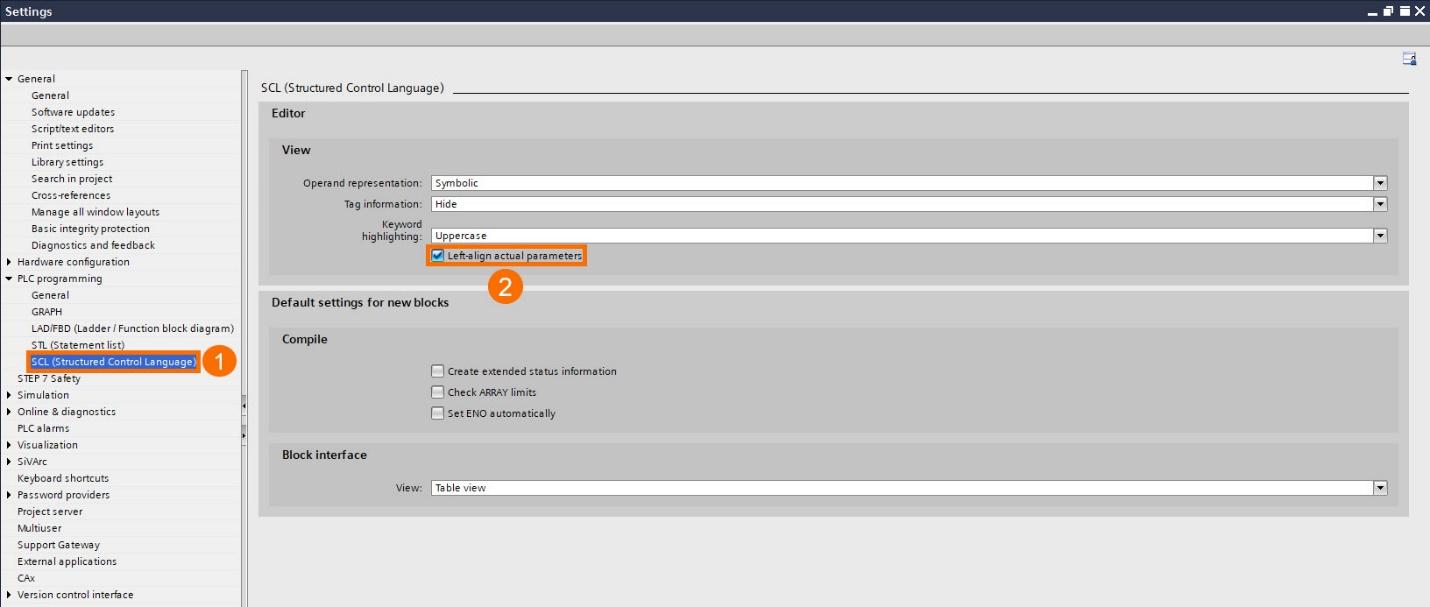Viewport: 1430px width, 607px height.
Task: Float the Settings window
Action: click(x=1389, y=11)
